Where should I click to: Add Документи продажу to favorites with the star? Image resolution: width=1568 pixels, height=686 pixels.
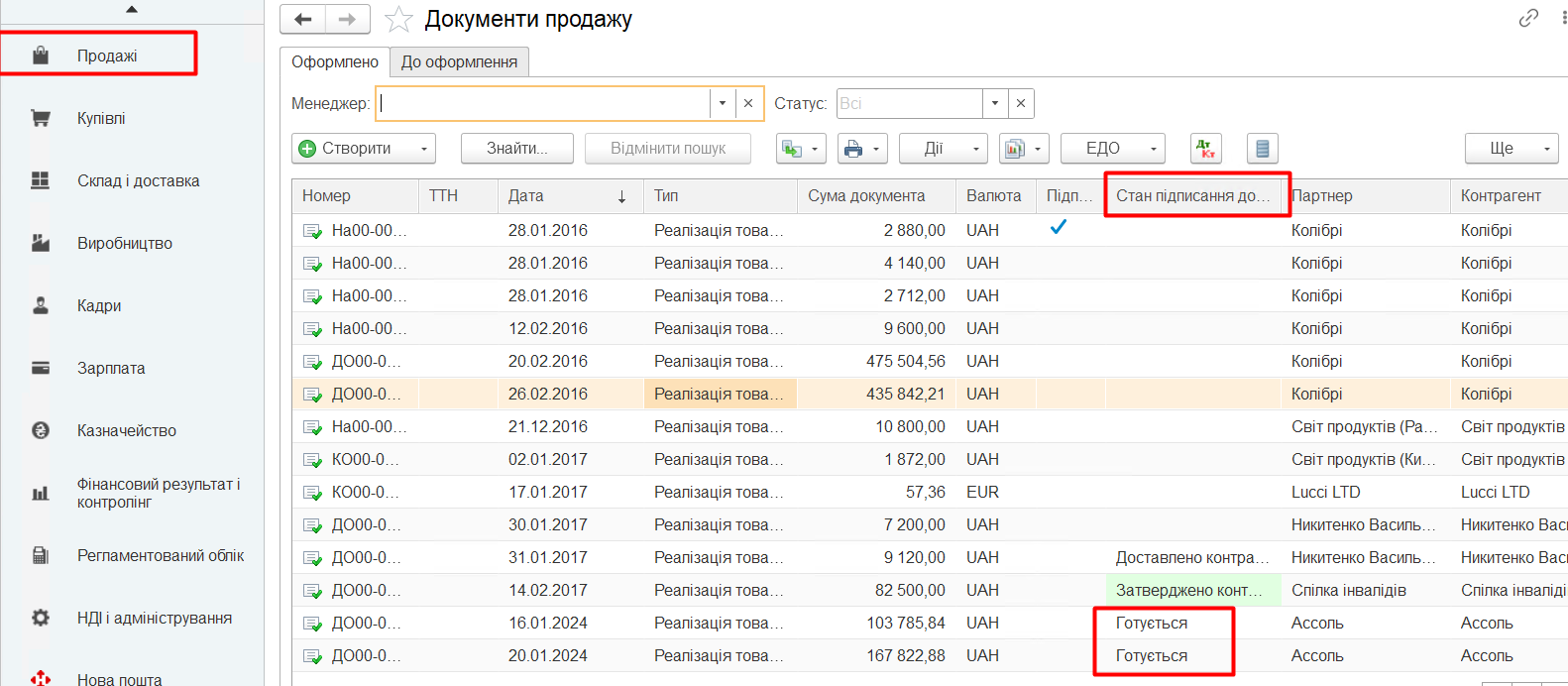[x=398, y=19]
